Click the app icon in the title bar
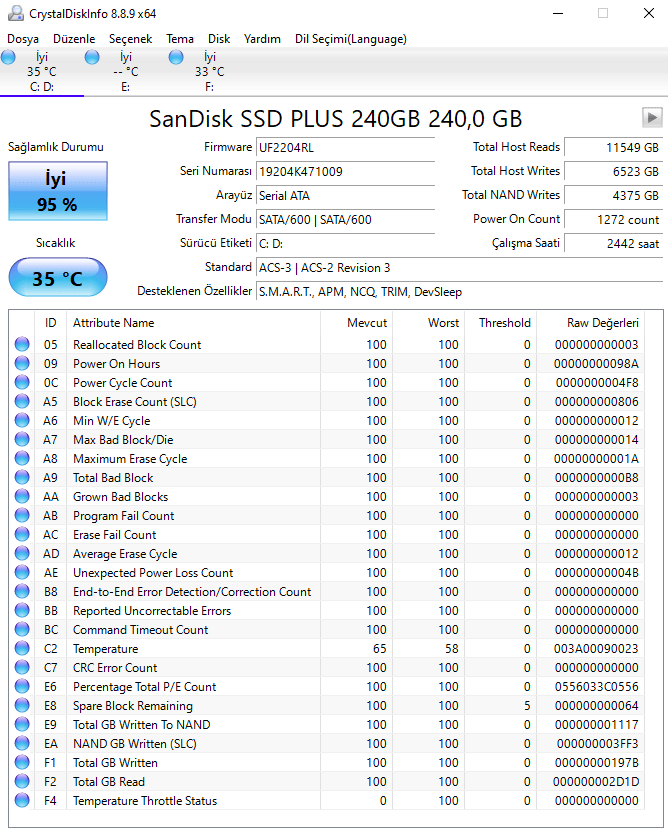668x833 pixels. pos(16,13)
